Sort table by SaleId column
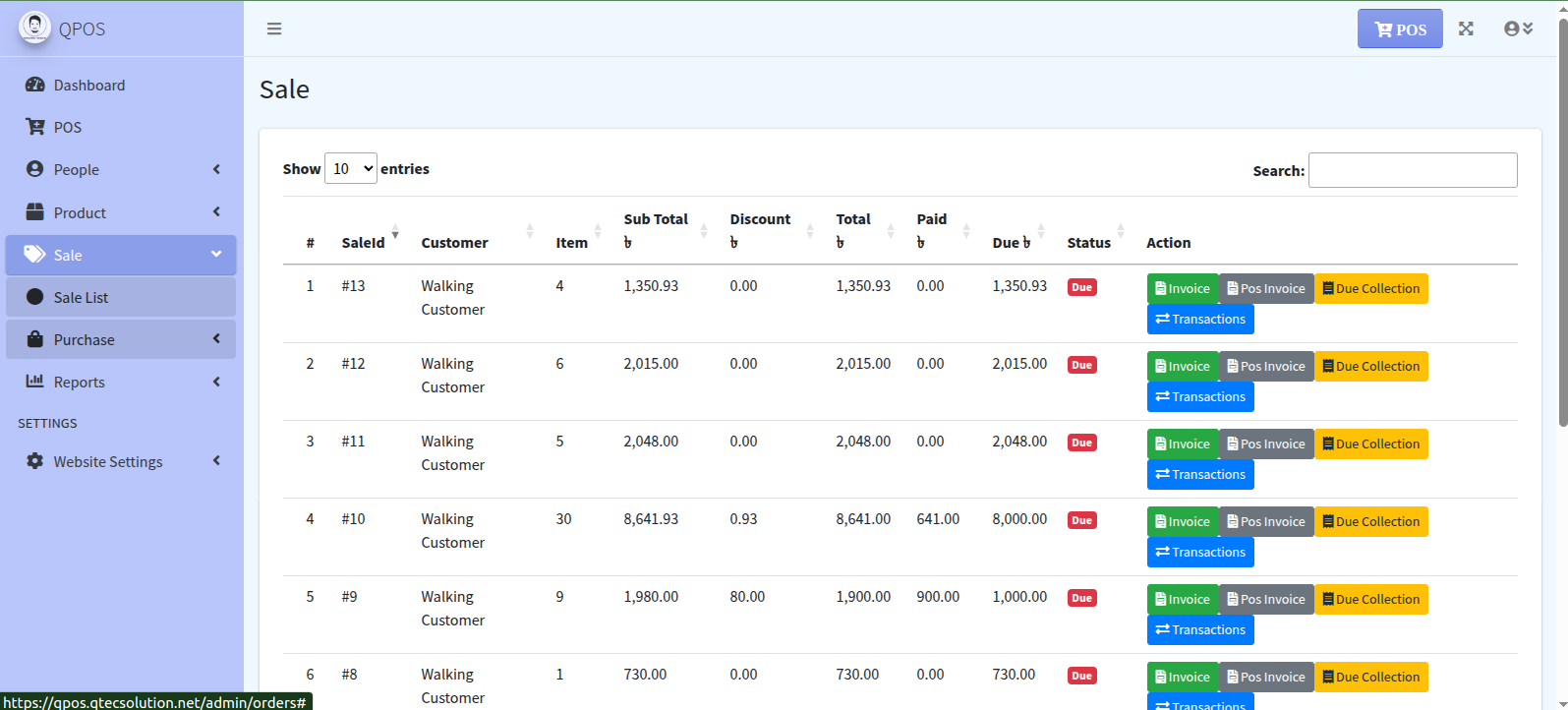The width and height of the screenshot is (1568, 710). (372, 232)
